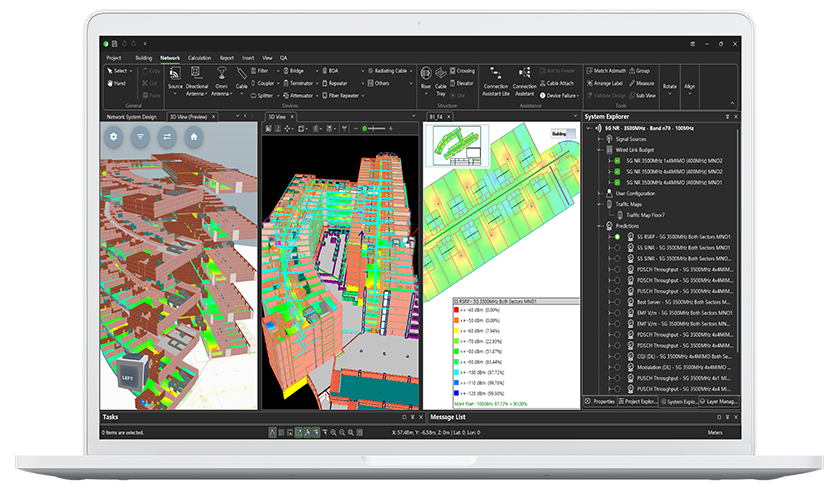Click the Repeater device button
The height and width of the screenshot is (489, 838).
click(335, 83)
